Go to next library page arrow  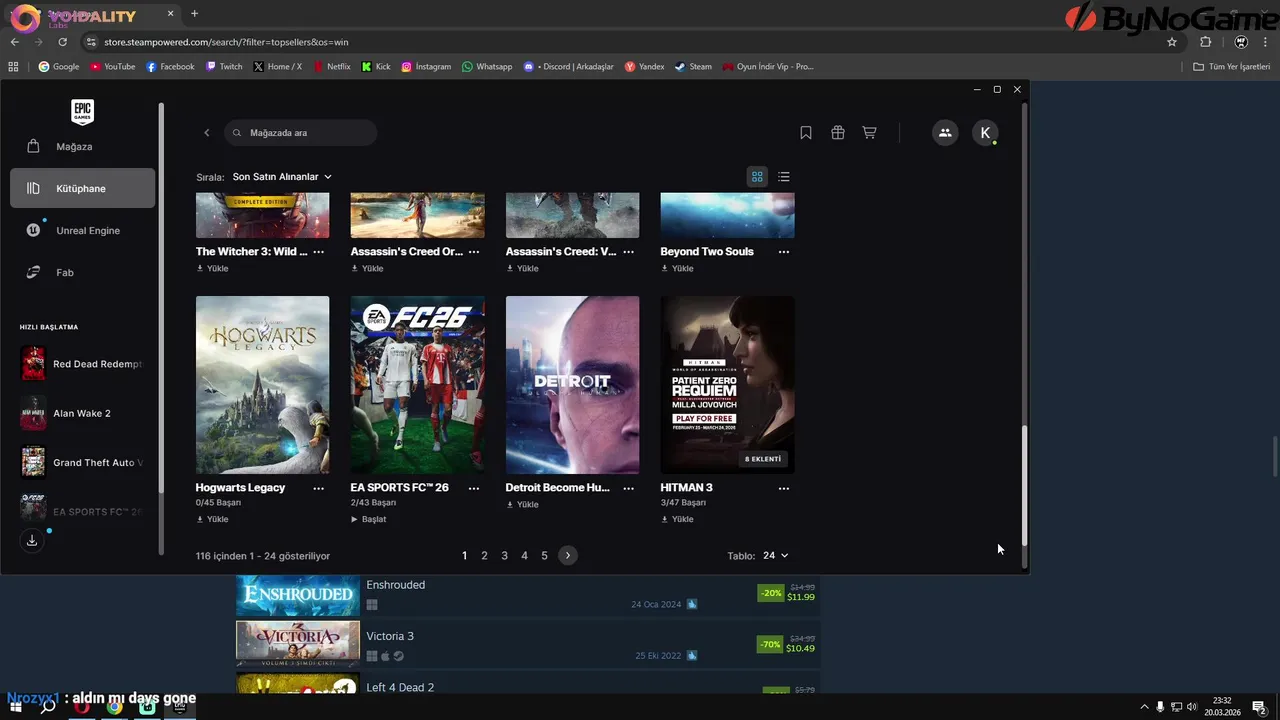(568, 555)
